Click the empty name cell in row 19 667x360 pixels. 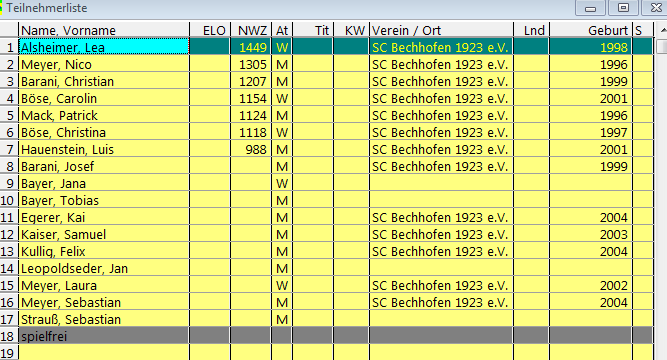(x=104, y=353)
